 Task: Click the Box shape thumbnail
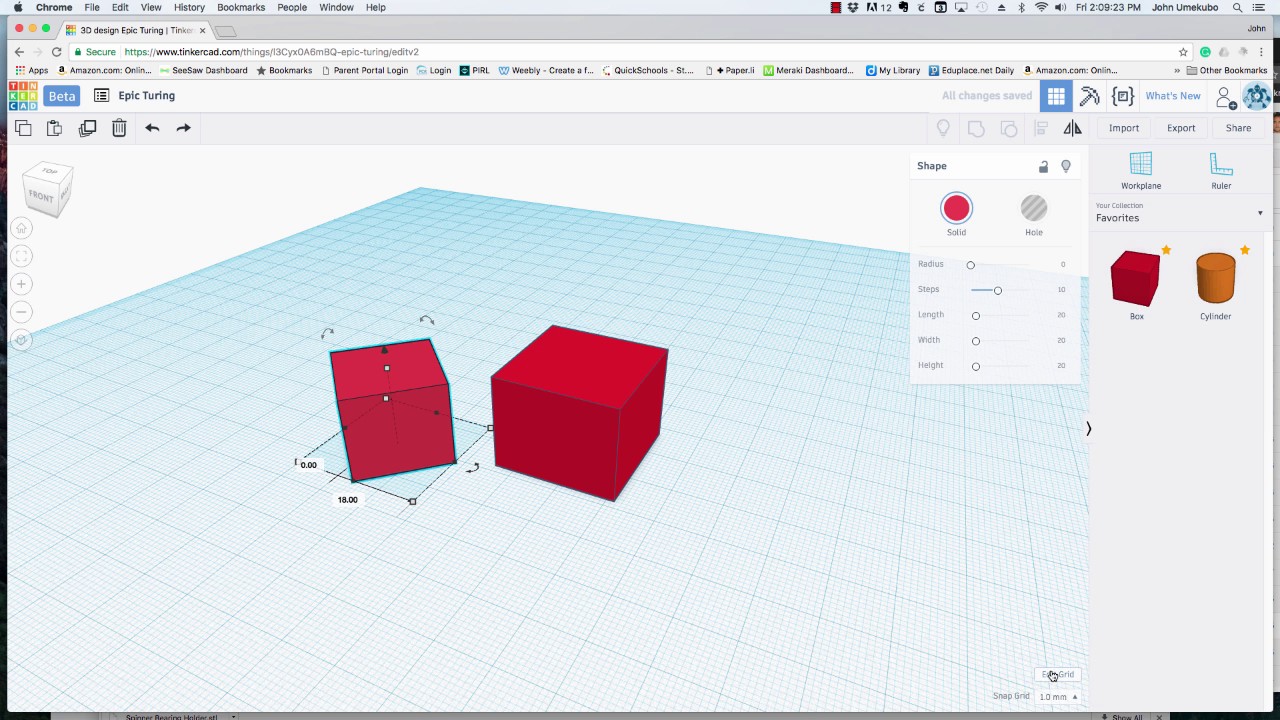coord(1136,278)
